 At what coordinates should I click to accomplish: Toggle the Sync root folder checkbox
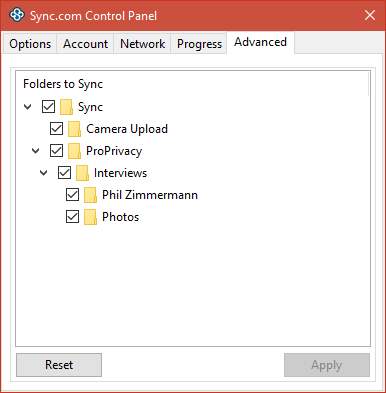coord(48,107)
